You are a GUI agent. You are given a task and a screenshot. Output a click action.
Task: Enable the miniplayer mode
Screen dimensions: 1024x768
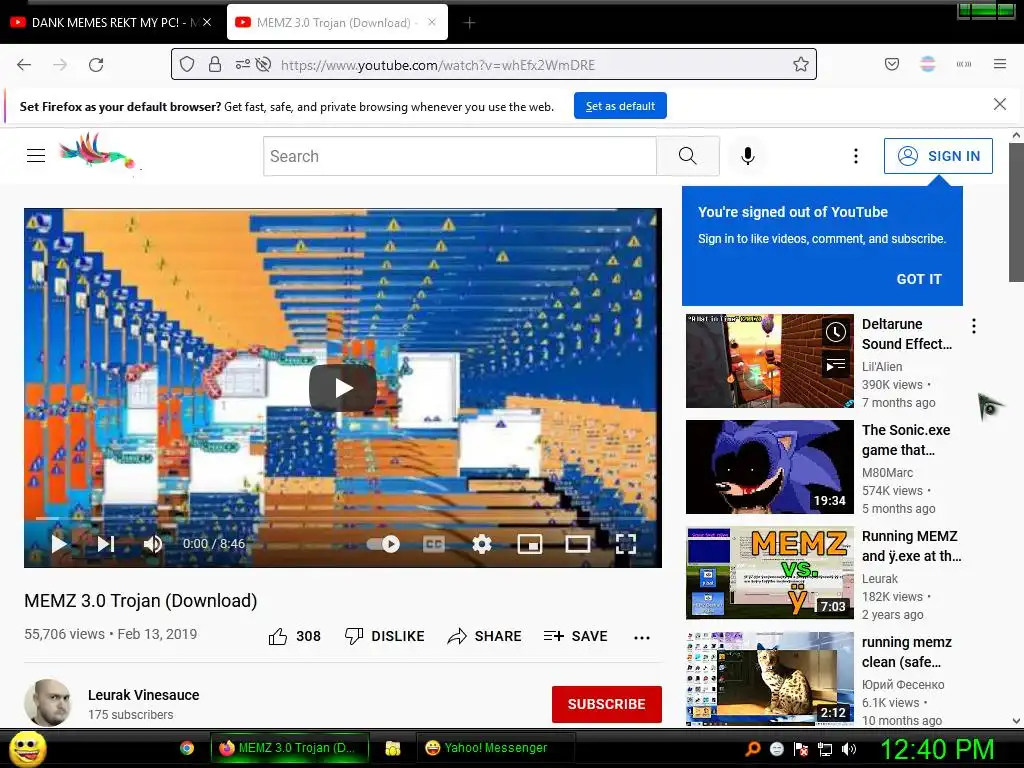(530, 544)
